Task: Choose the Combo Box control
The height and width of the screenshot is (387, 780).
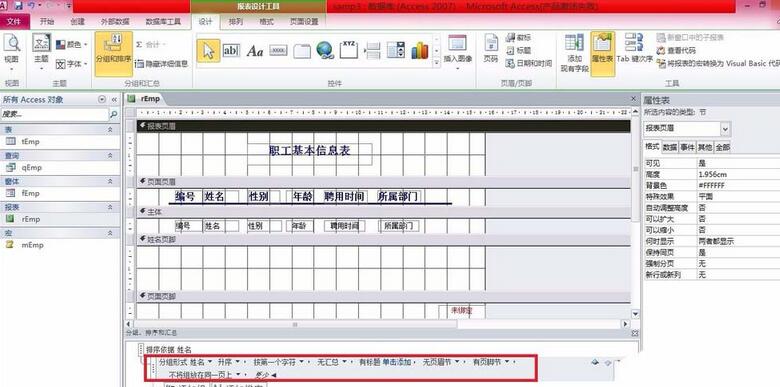Action: pyautogui.click(x=396, y=51)
